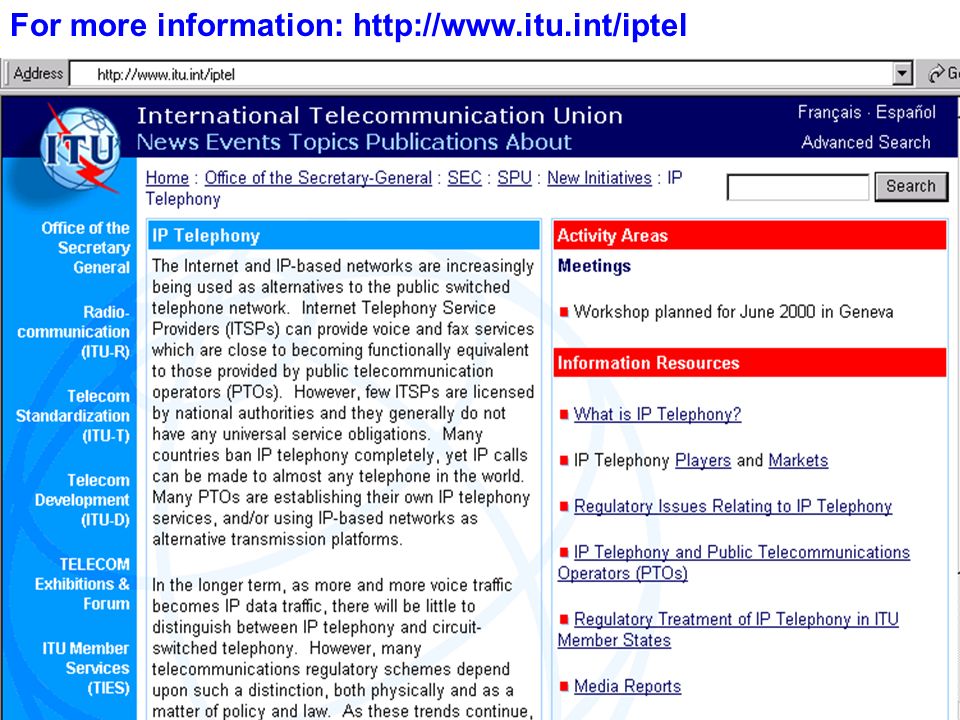Open Telecom Standardization (ITU-T) sidebar item
Image resolution: width=960 pixels, height=720 pixels.
[73, 416]
